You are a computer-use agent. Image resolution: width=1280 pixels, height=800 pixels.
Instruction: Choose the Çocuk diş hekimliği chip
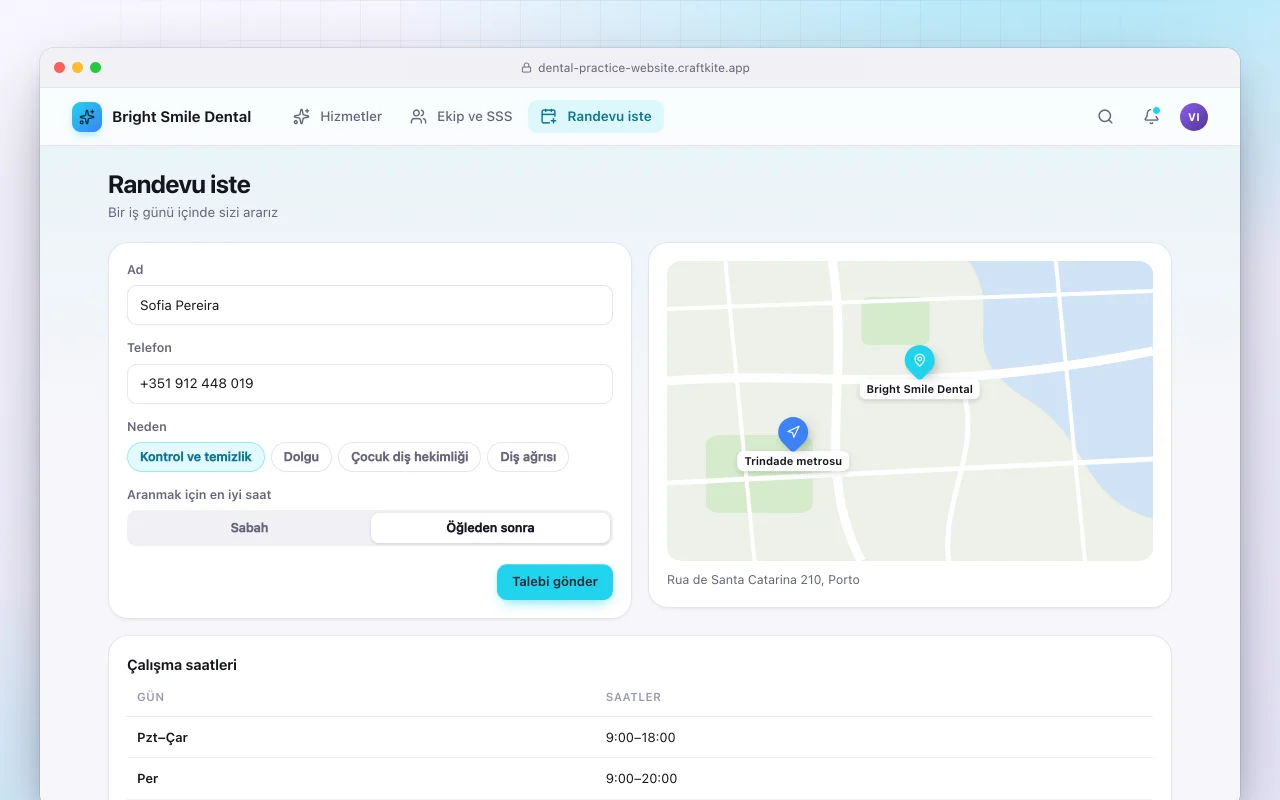tap(409, 457)
